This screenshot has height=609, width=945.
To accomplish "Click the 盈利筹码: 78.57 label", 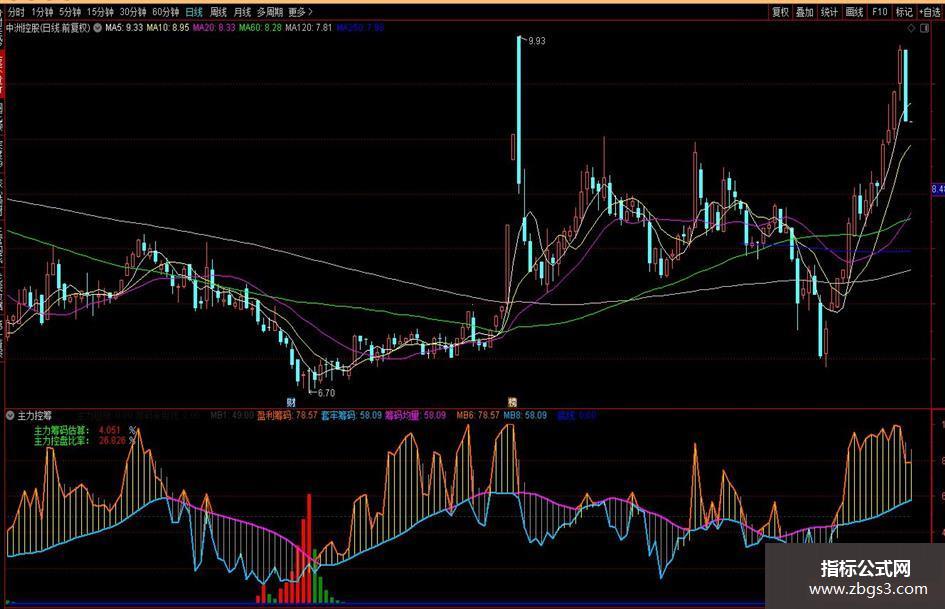I will (287, 415).
